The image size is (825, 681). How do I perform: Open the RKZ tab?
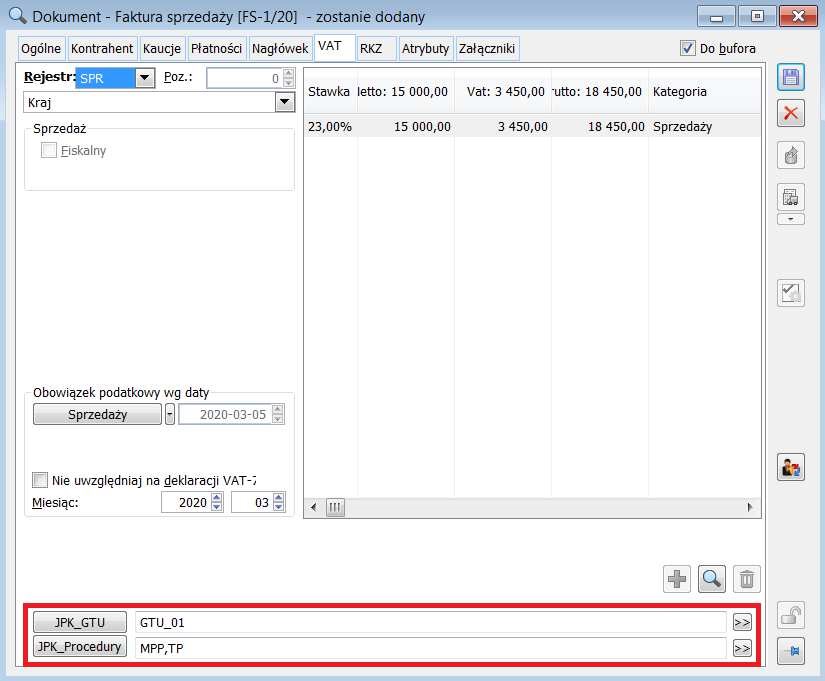point(376,48)
